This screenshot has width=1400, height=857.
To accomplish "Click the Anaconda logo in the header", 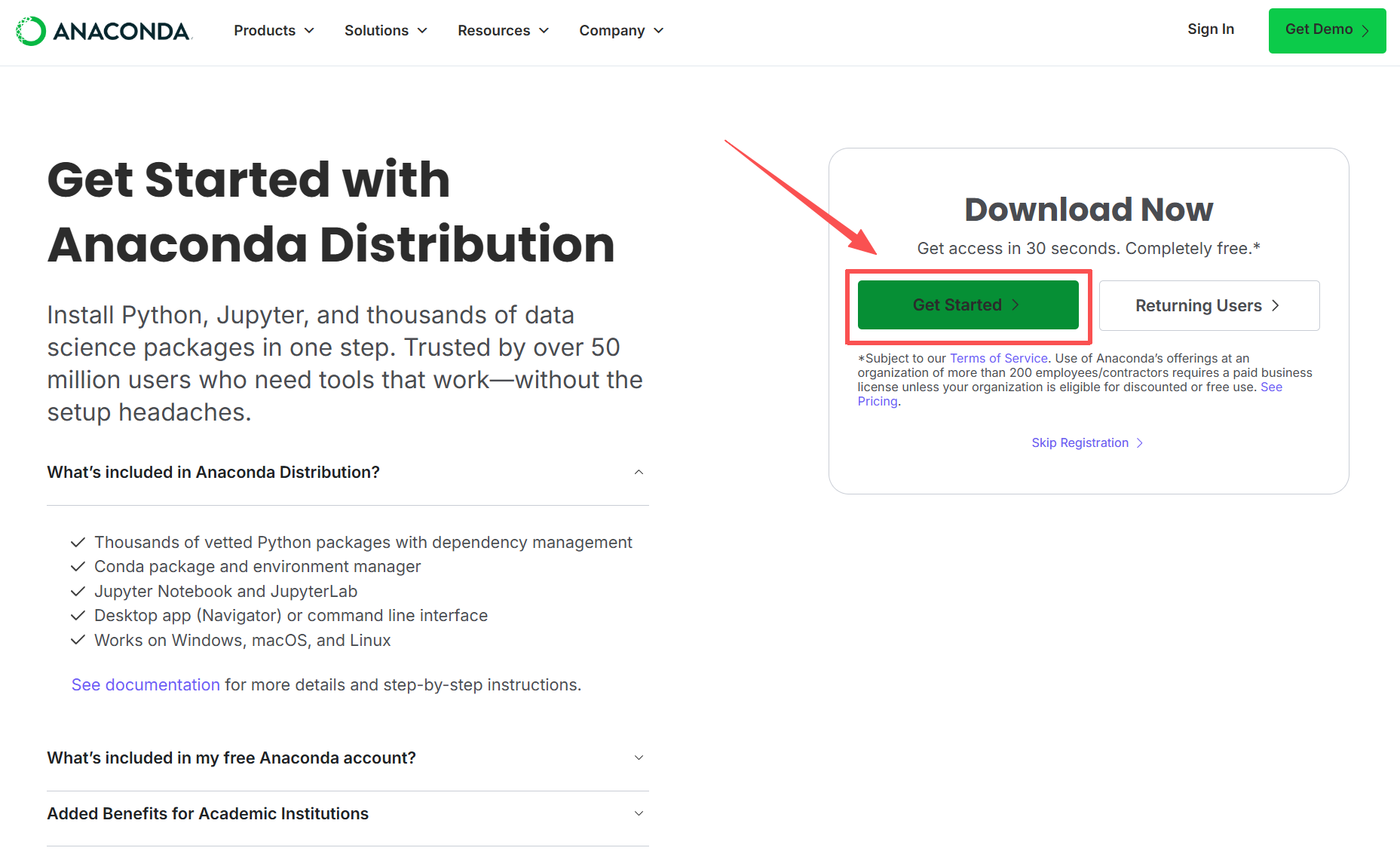I will pos(104,31).
